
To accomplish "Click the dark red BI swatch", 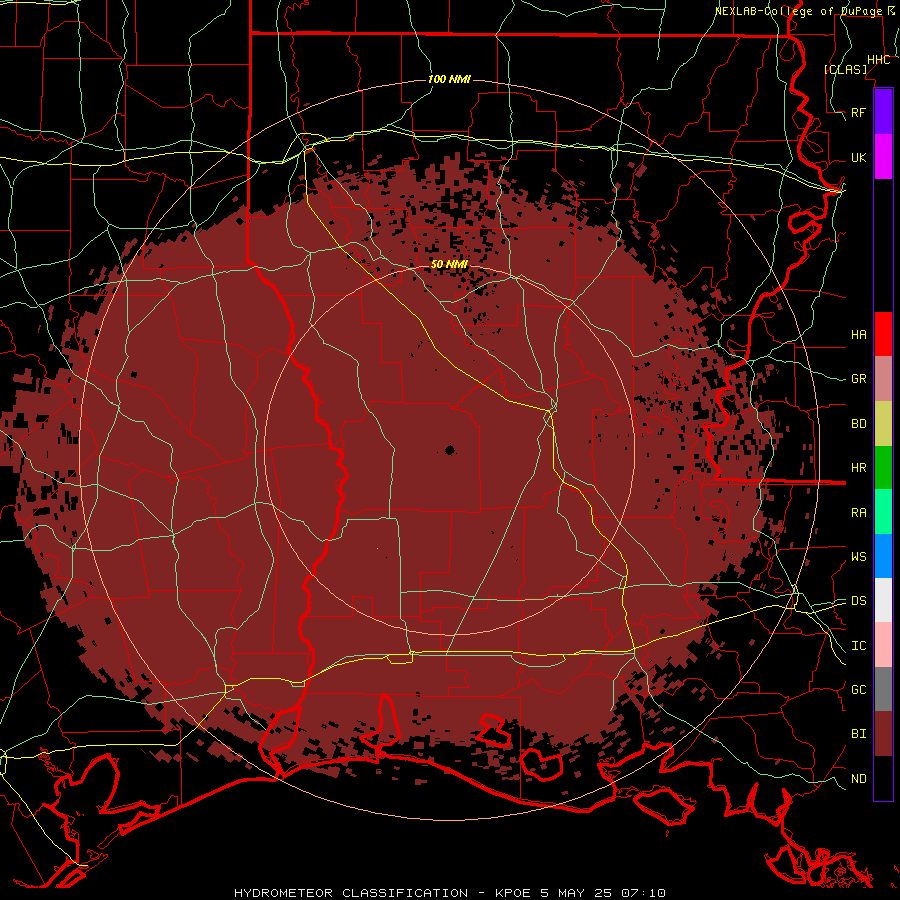I will click(x=883, y=734).
